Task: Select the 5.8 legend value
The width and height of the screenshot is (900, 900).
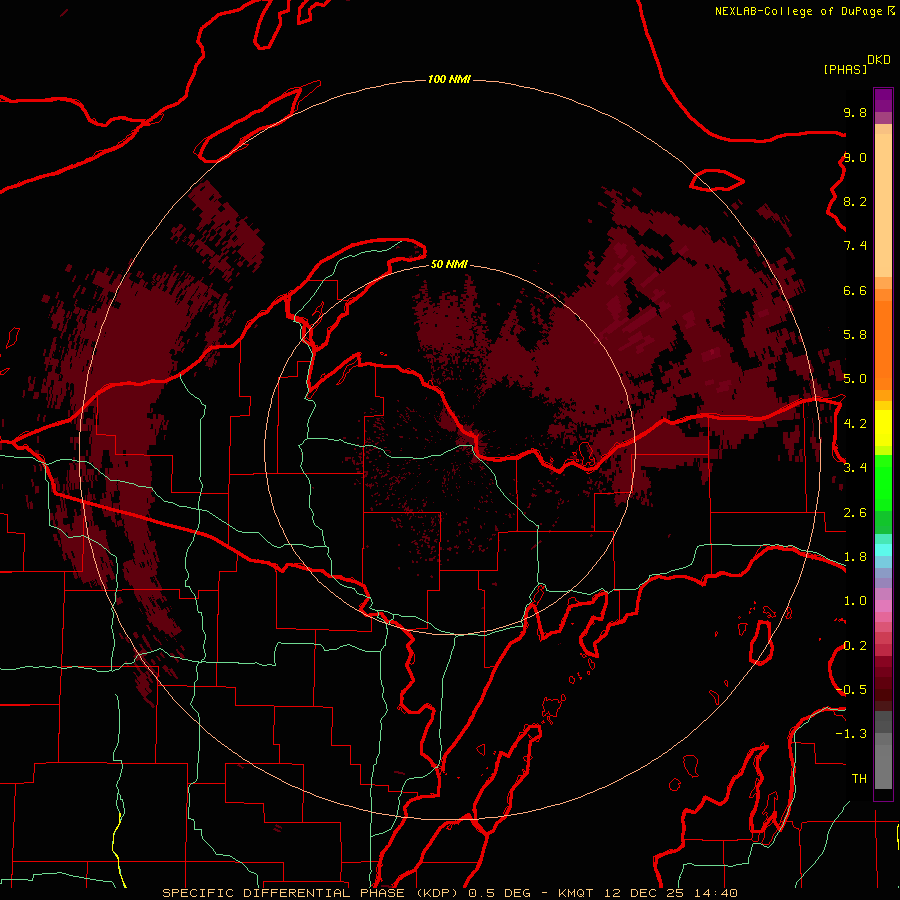Action: pyautogui.click(x=855, y=335)
